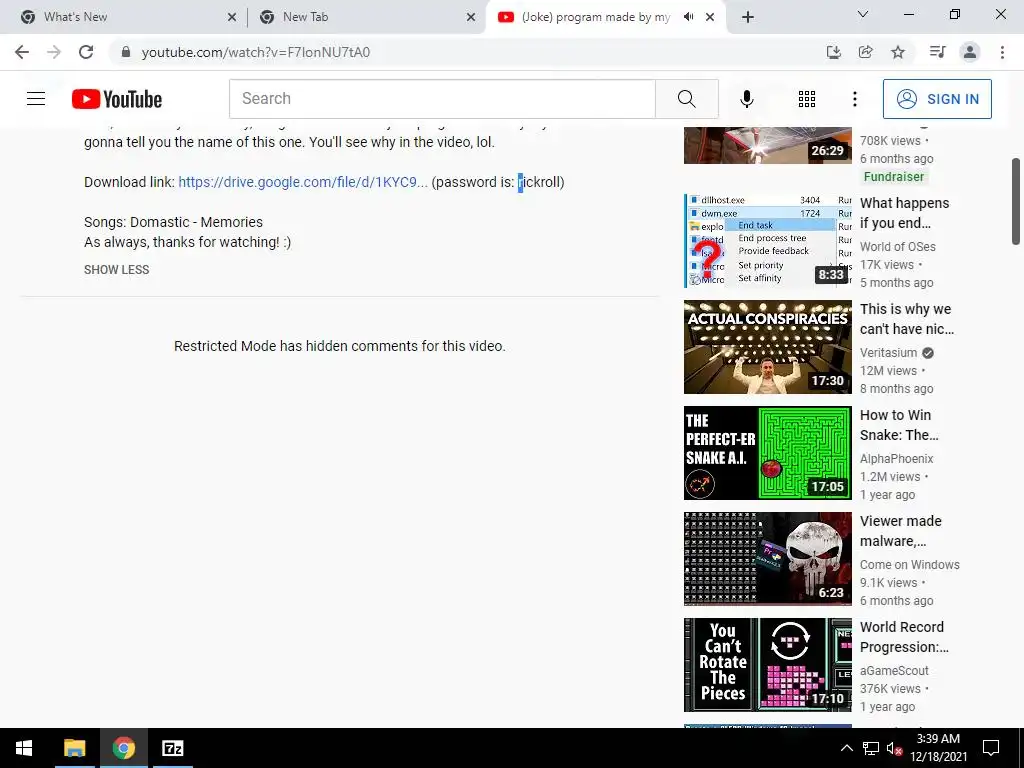Click the magnifier search button
1024x768 pixels.
[x=686, y=99]
